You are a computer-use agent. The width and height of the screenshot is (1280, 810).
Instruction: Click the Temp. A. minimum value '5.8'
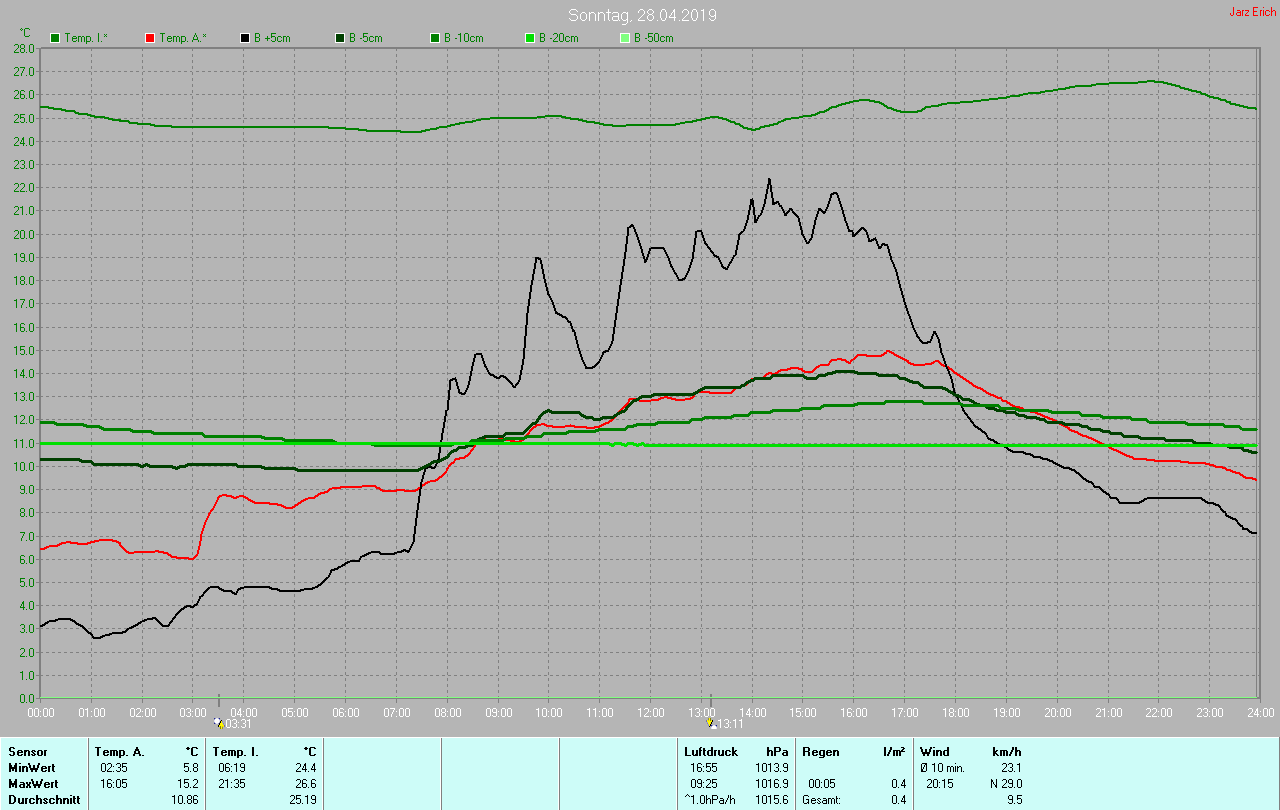pos(190,768)
